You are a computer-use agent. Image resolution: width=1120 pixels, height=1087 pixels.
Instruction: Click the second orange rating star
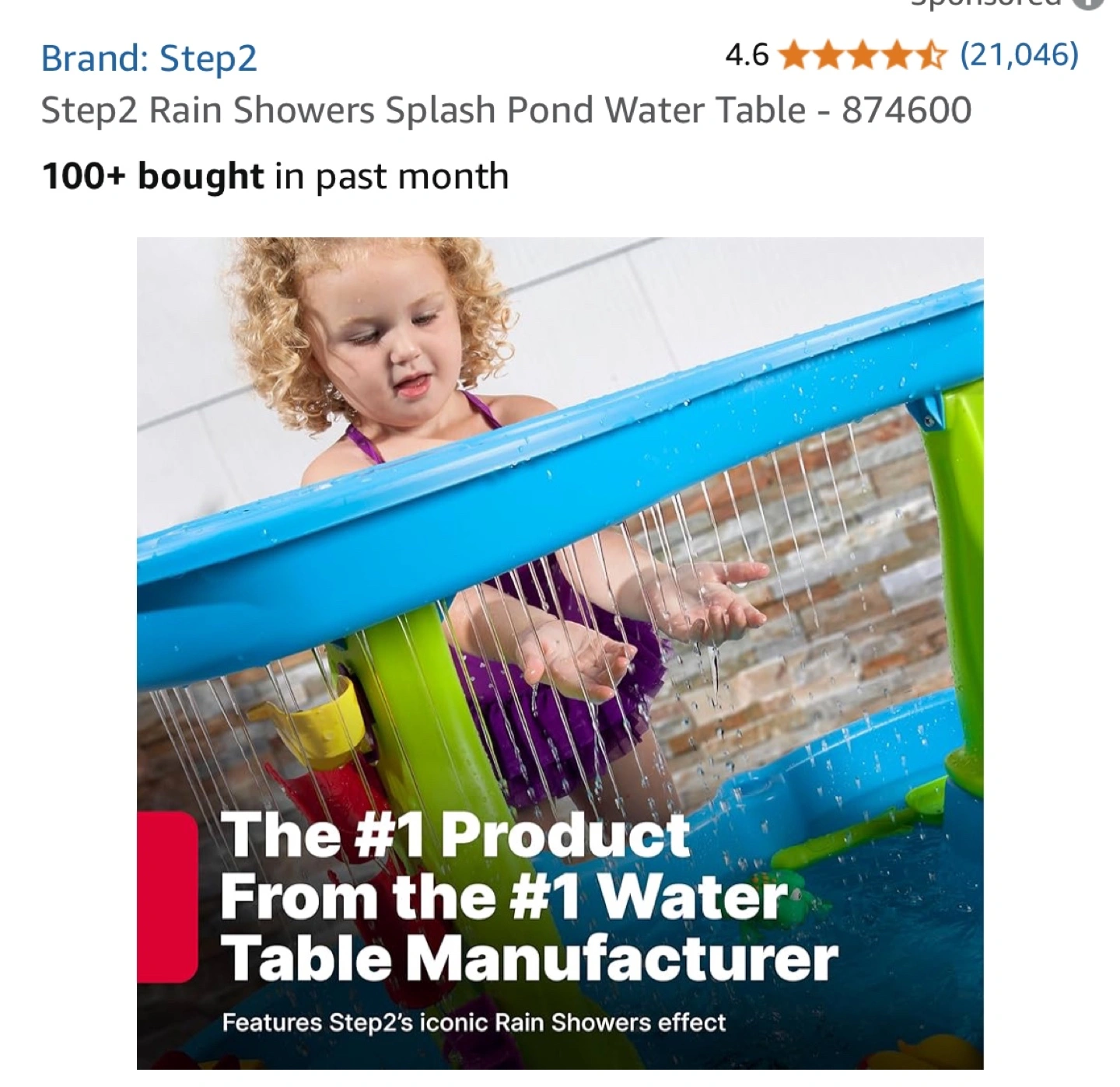(x=828, y=56)
